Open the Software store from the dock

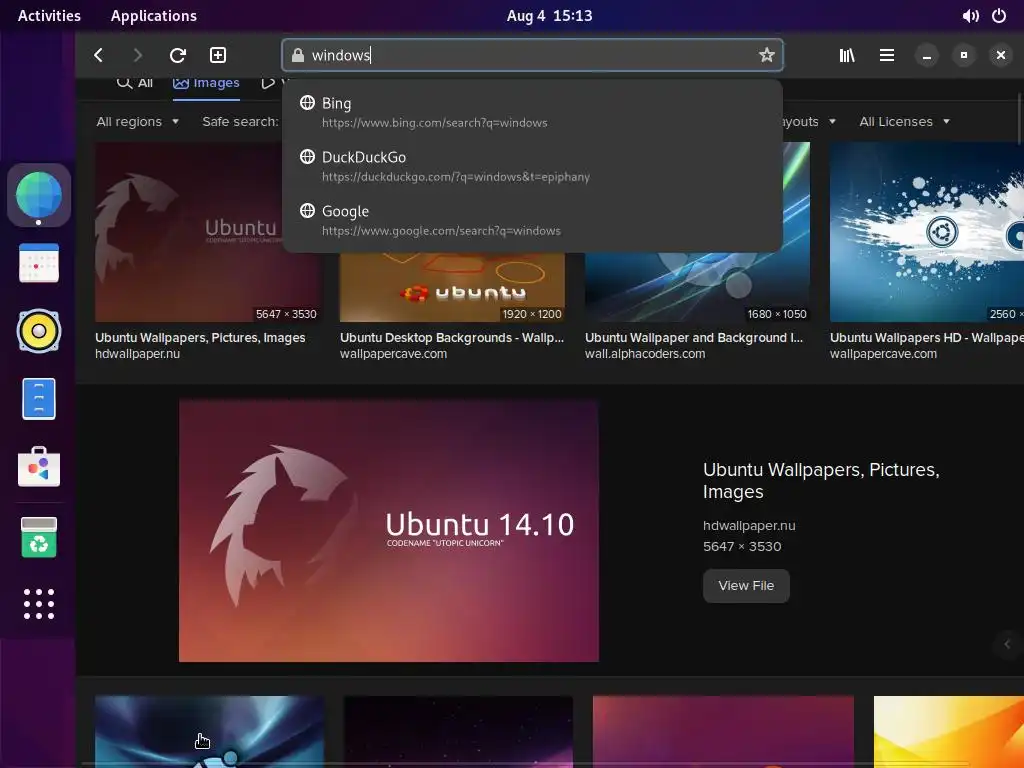tap(39, 467)
